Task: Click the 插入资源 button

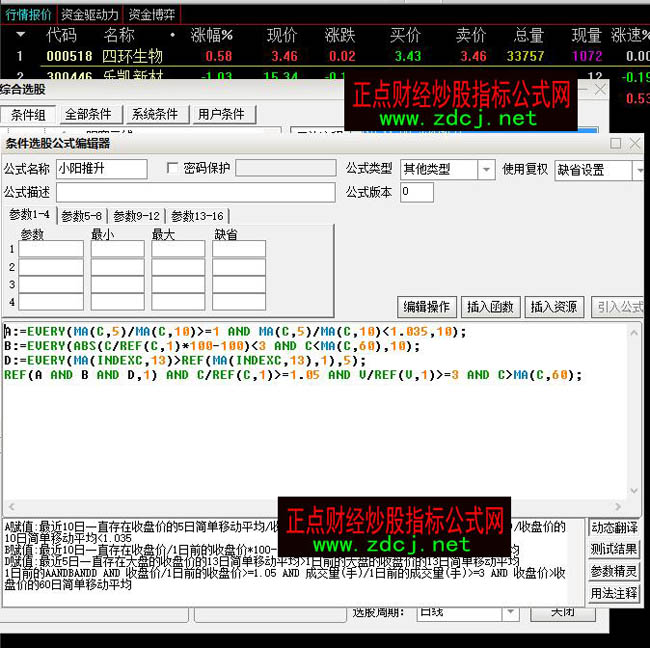Action: coord(553,307)
